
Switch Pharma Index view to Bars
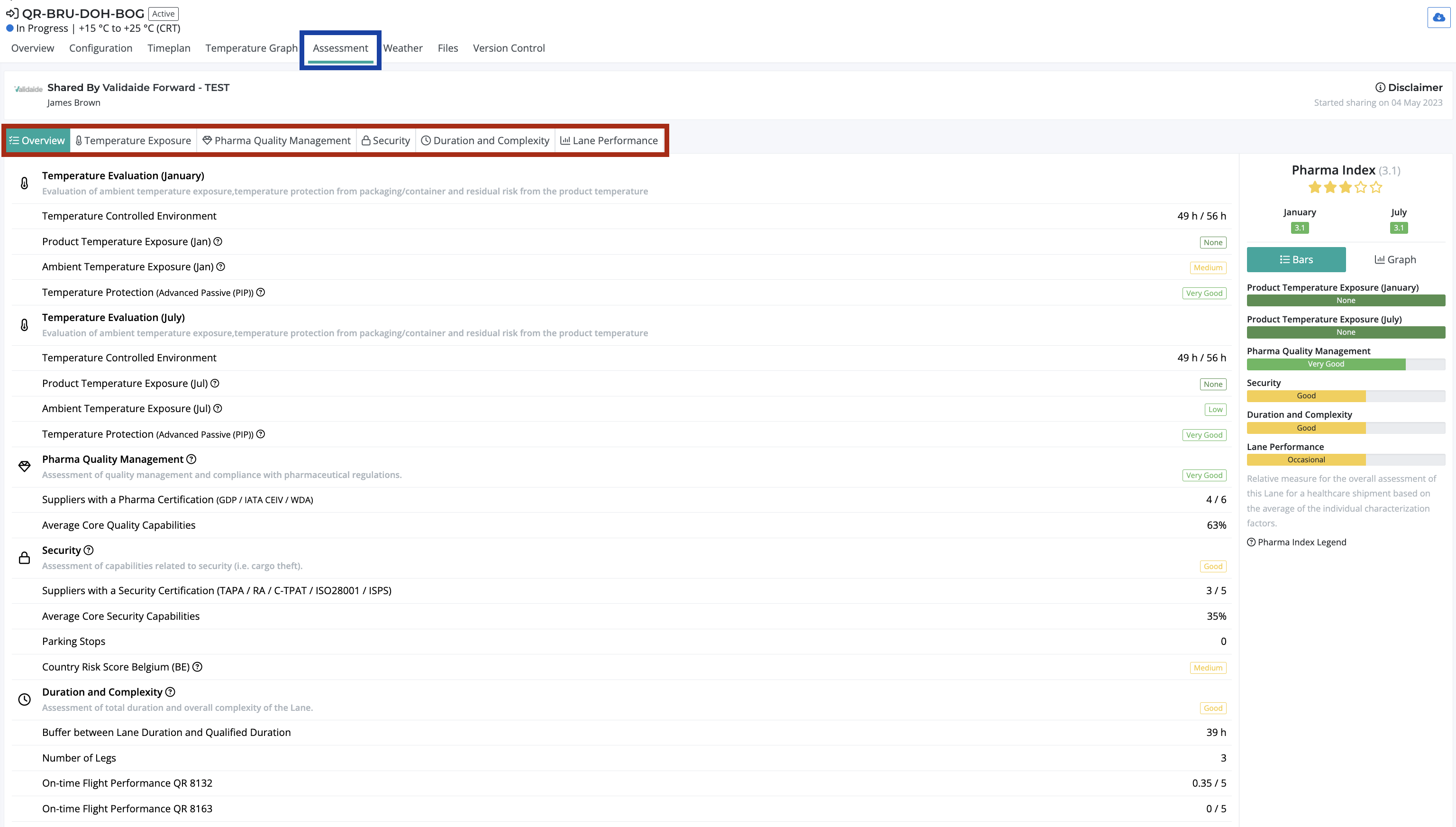(1296, 259)
